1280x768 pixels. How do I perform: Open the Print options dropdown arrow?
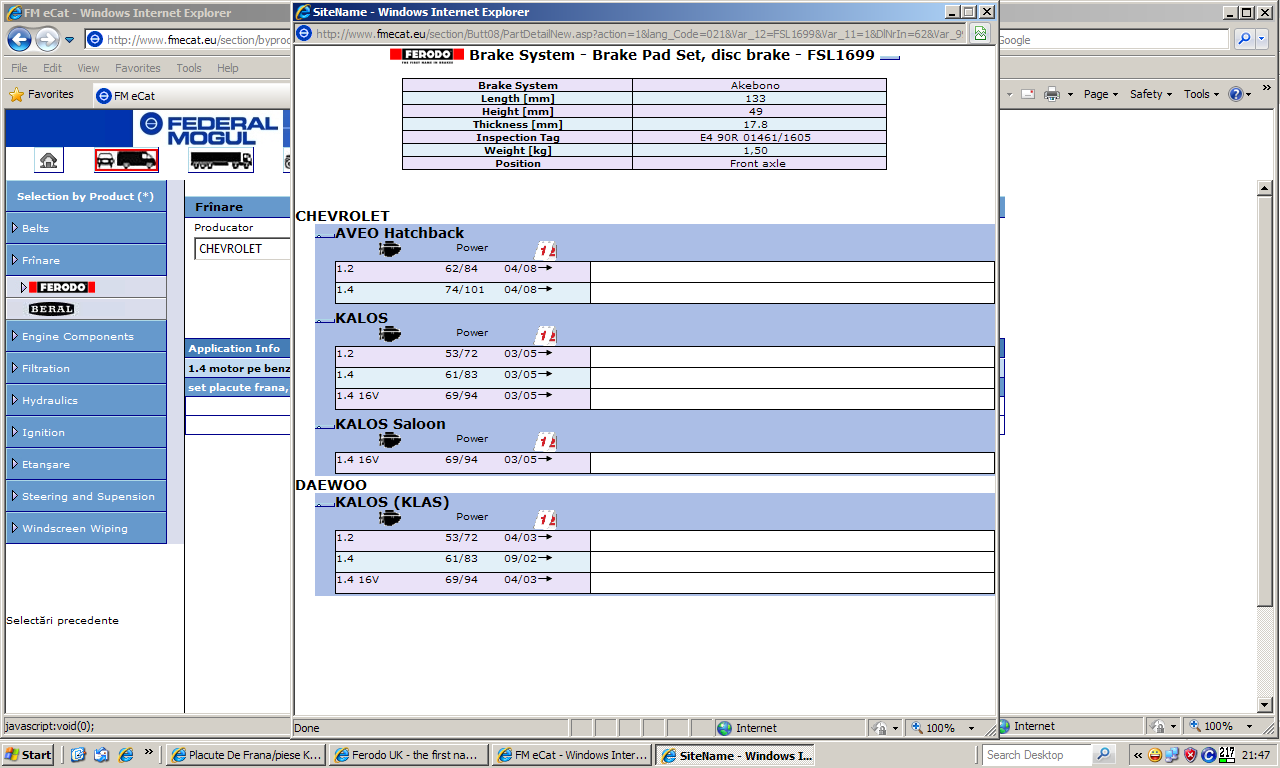(x=1070, y=94)
